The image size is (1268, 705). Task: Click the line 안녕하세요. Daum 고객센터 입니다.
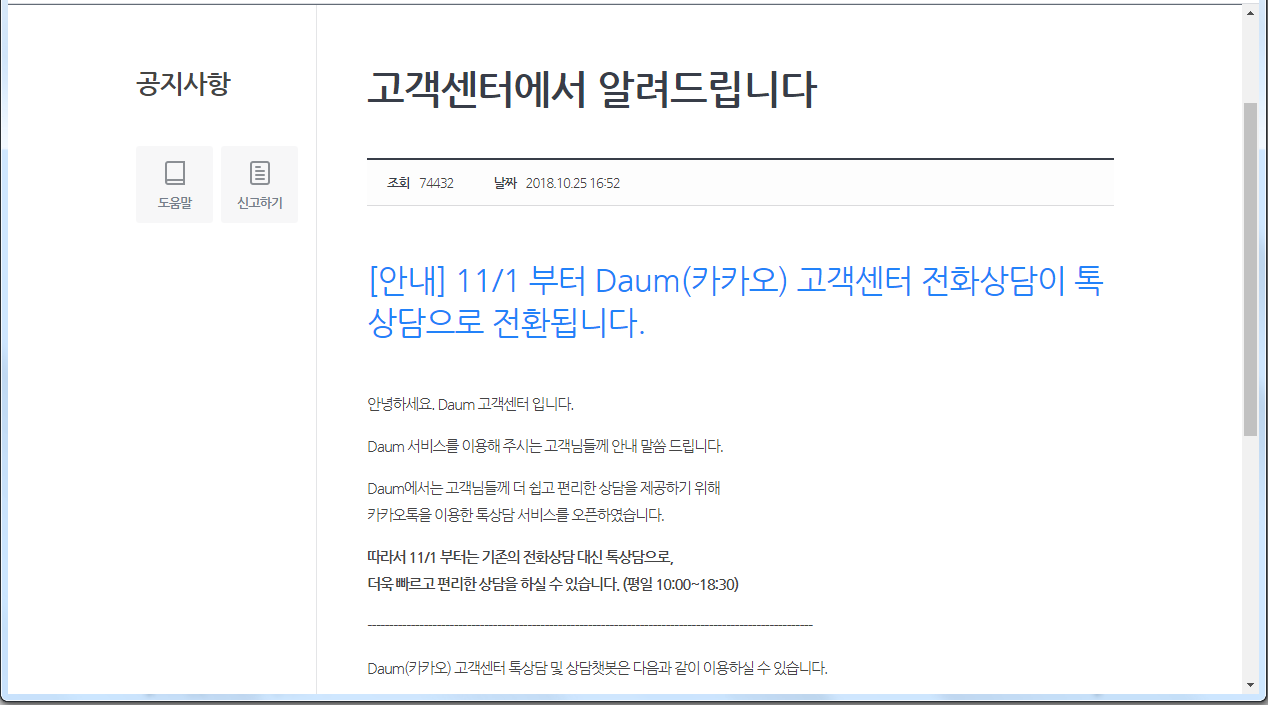[470, 405]
